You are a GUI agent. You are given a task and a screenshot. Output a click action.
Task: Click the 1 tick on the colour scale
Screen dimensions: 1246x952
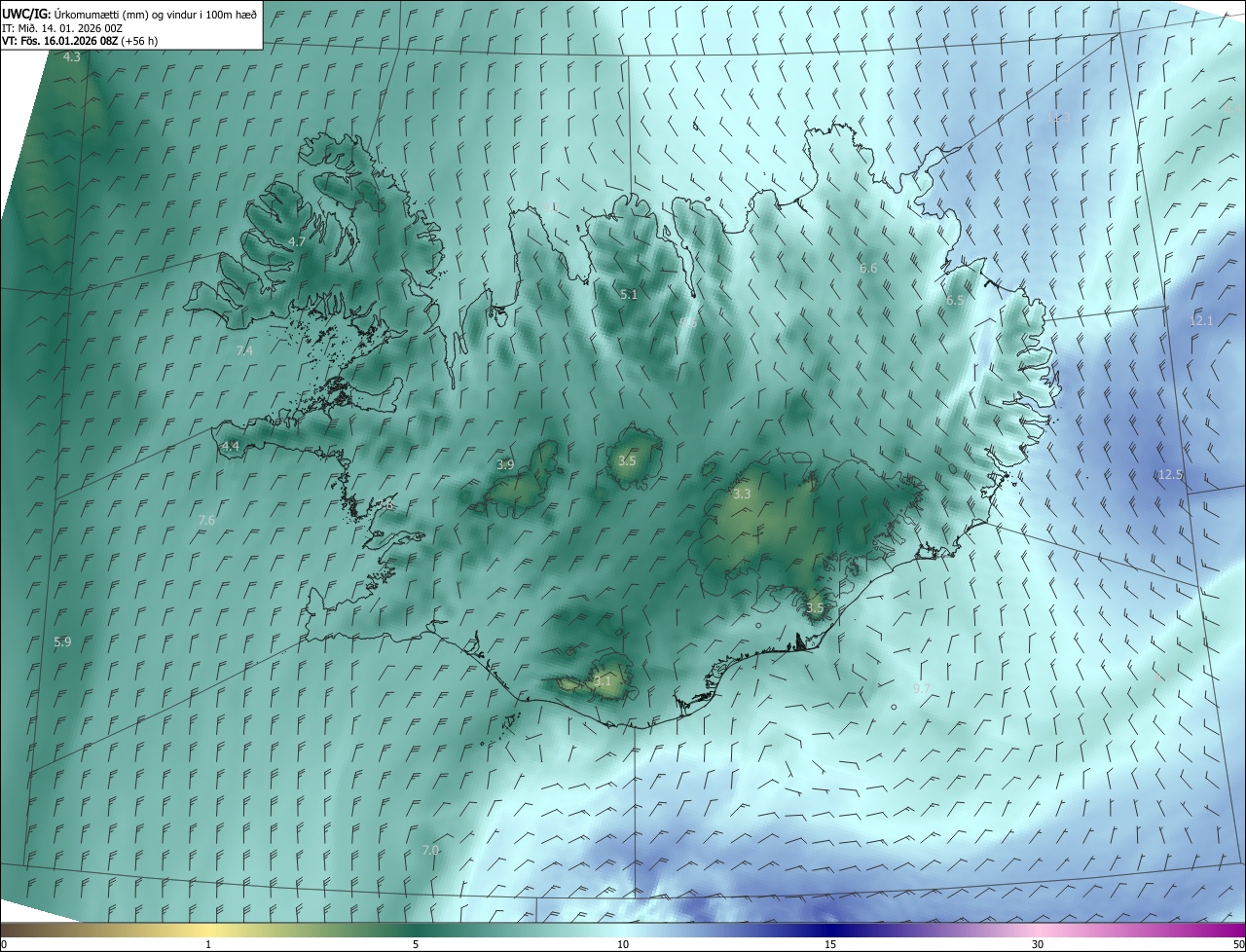(x=208, y=944)
